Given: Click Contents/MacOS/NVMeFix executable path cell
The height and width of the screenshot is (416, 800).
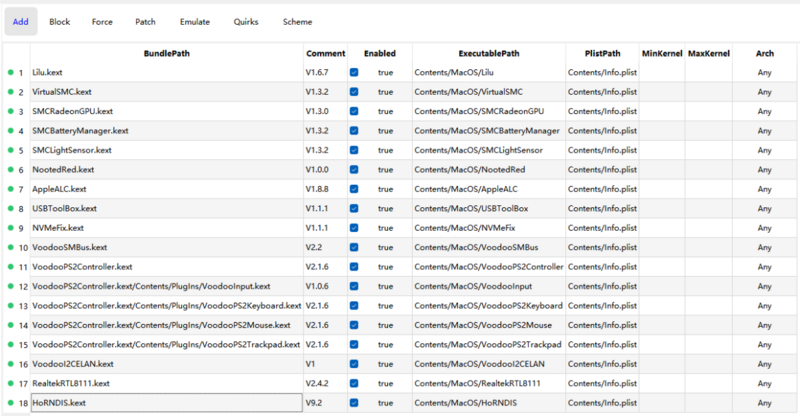Looking at the screenshot, I should click(489, 228).
